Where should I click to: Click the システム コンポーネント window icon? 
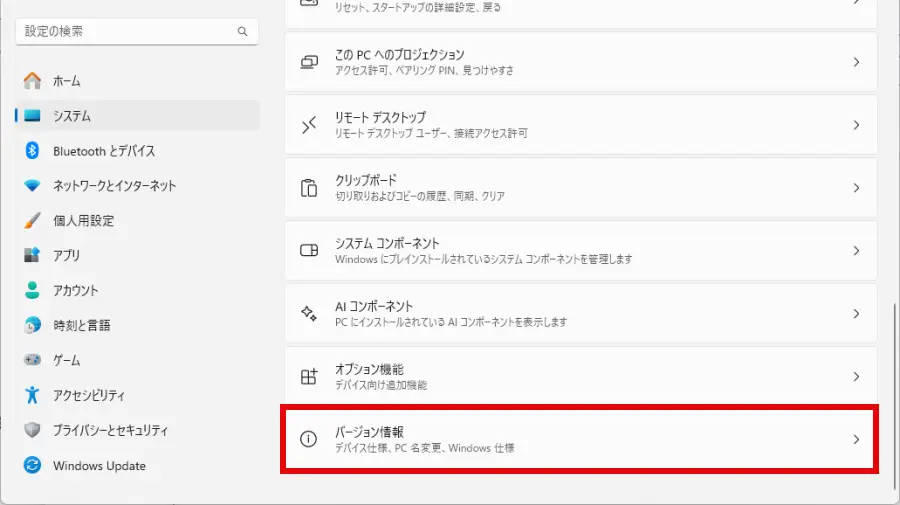point(309,251)
